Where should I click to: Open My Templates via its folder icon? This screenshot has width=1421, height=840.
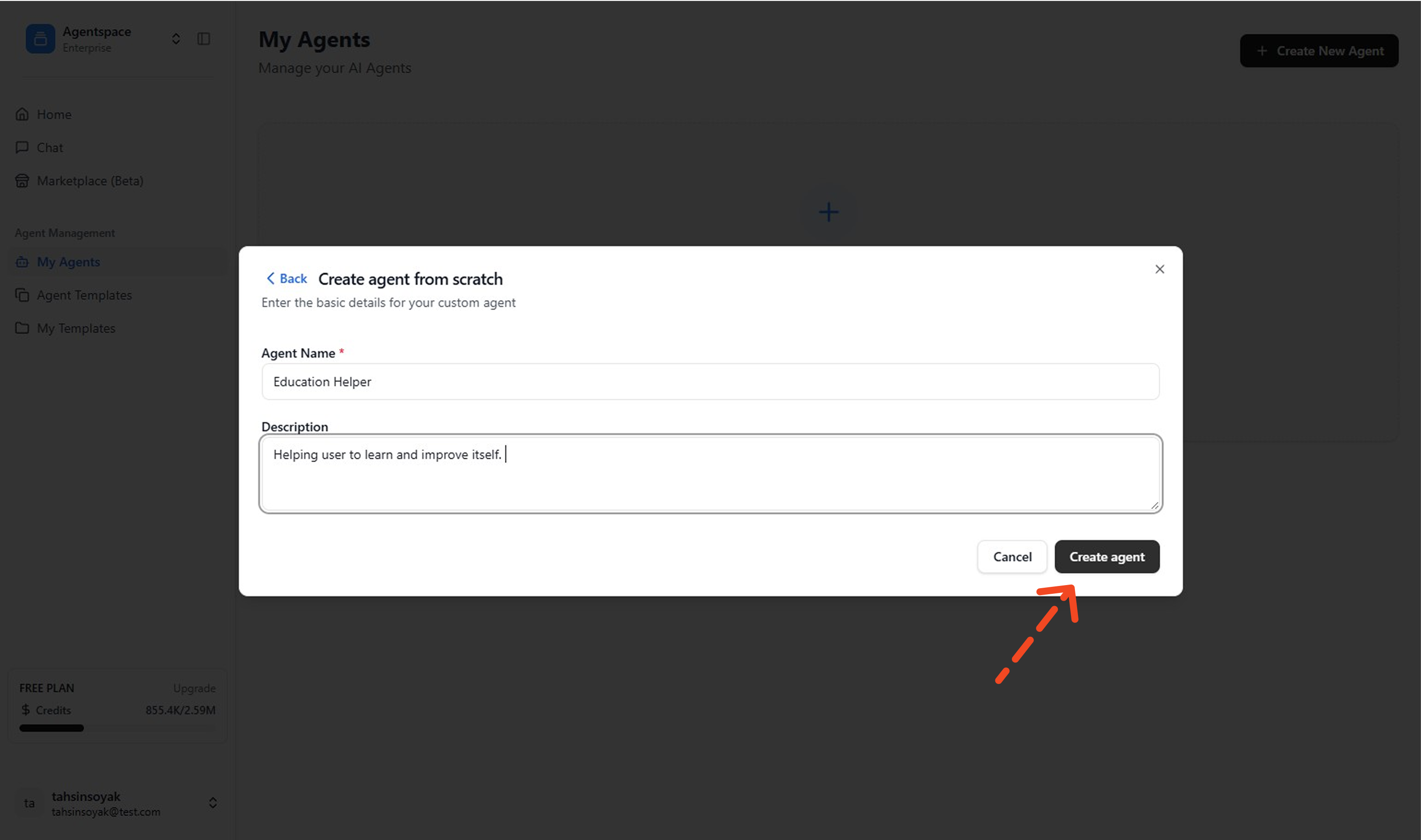pyautogui.click(x=21, y=328)
